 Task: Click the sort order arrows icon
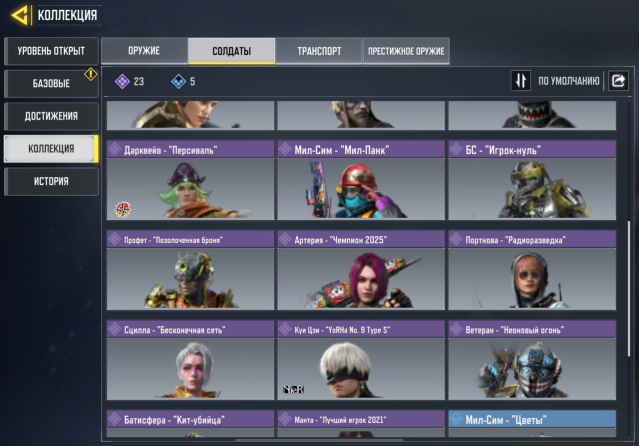520,81
